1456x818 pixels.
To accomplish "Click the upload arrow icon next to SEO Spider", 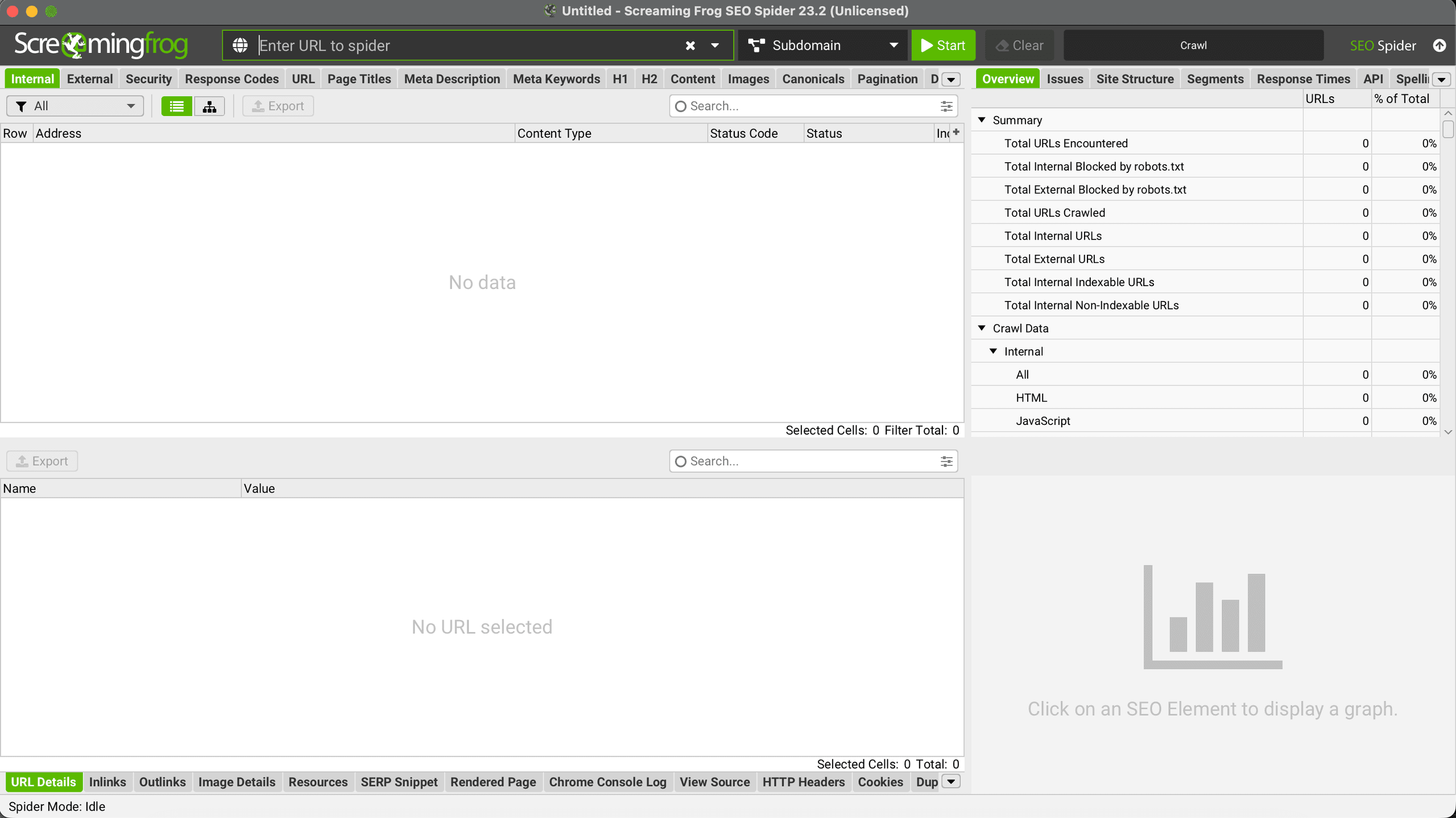I will coord(1440,46).
